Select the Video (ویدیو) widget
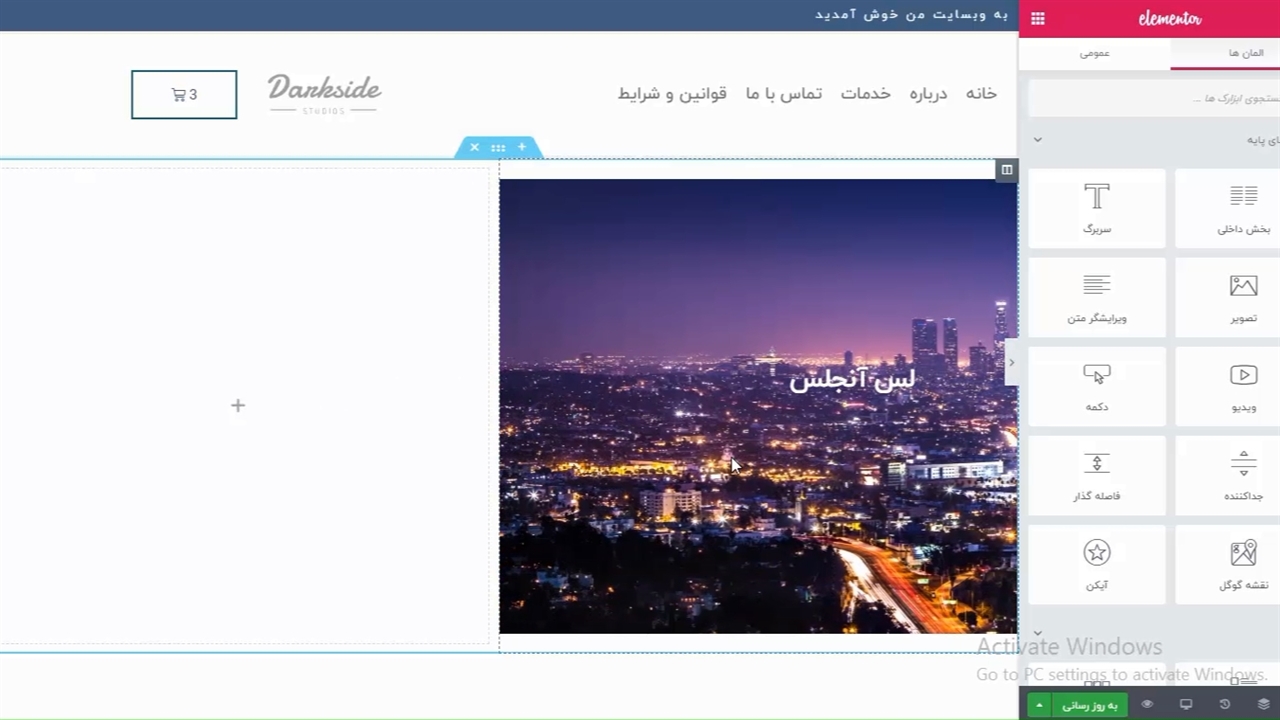This screenshot has height=720, width=1280. (1243, 386)
